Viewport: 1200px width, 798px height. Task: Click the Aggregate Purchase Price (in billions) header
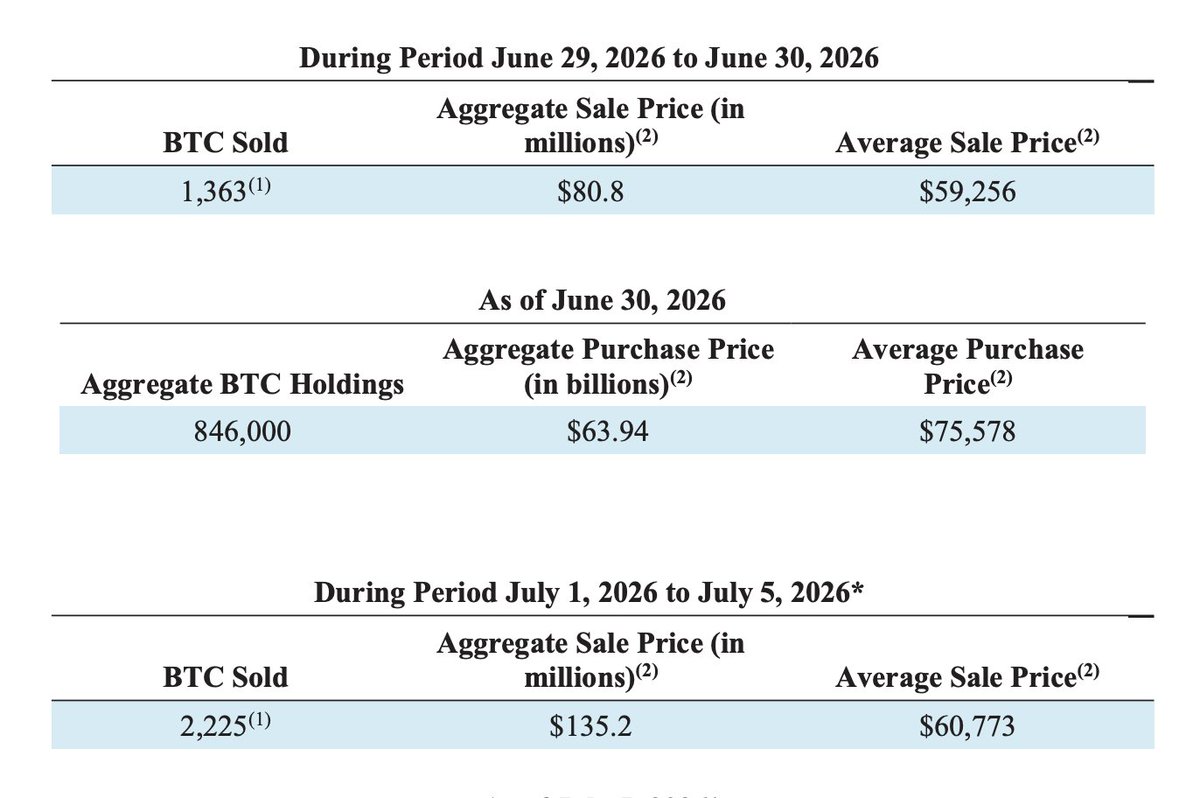[x=608, y=366]
